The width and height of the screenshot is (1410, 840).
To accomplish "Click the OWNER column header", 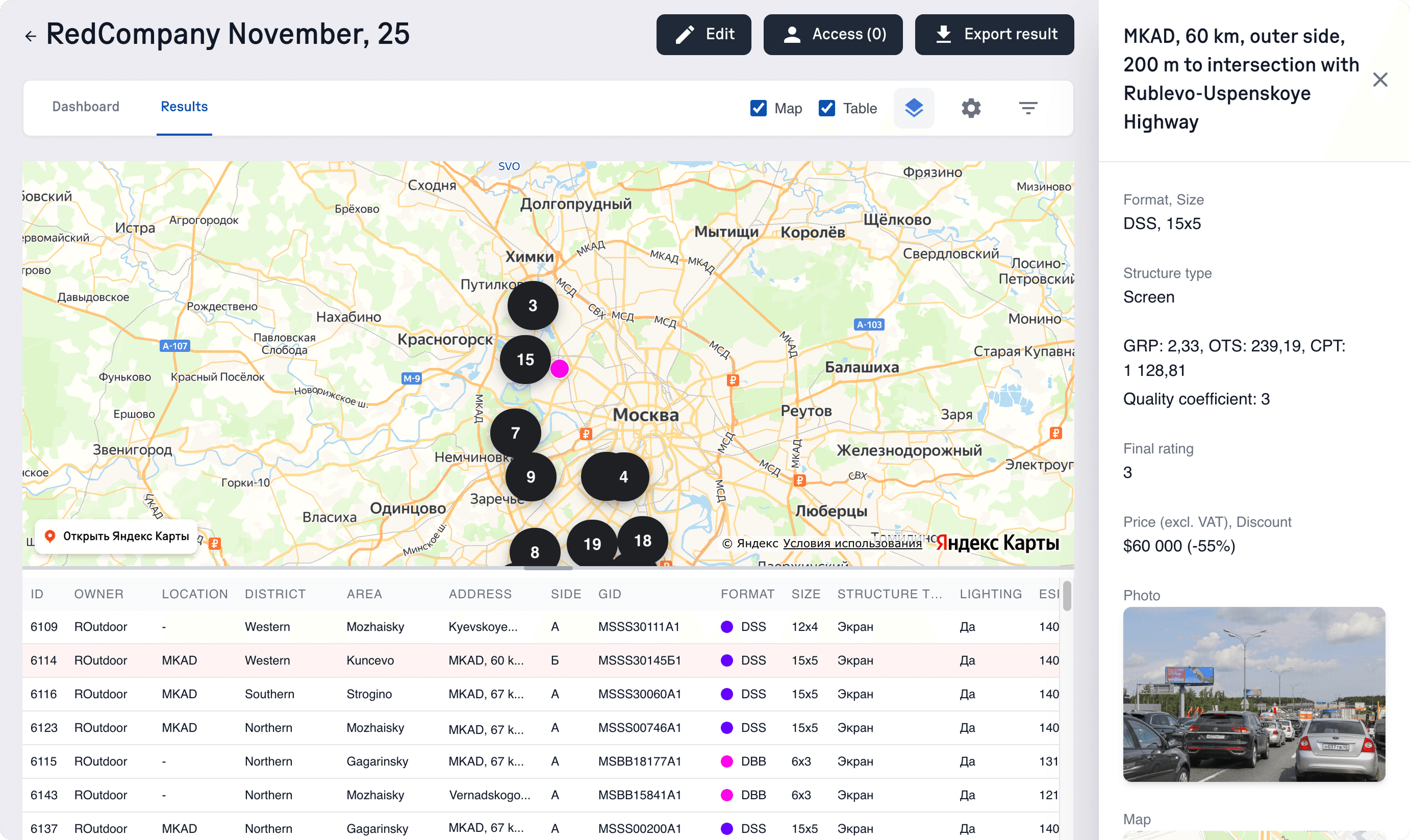I will point(98,594).
